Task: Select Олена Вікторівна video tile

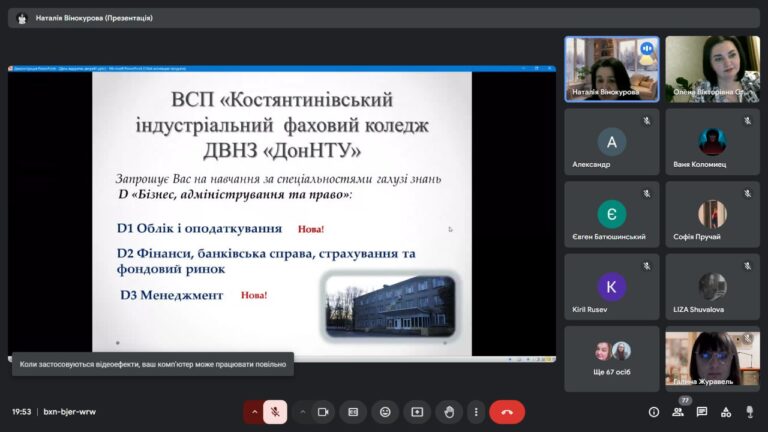Action: (713, 69)
